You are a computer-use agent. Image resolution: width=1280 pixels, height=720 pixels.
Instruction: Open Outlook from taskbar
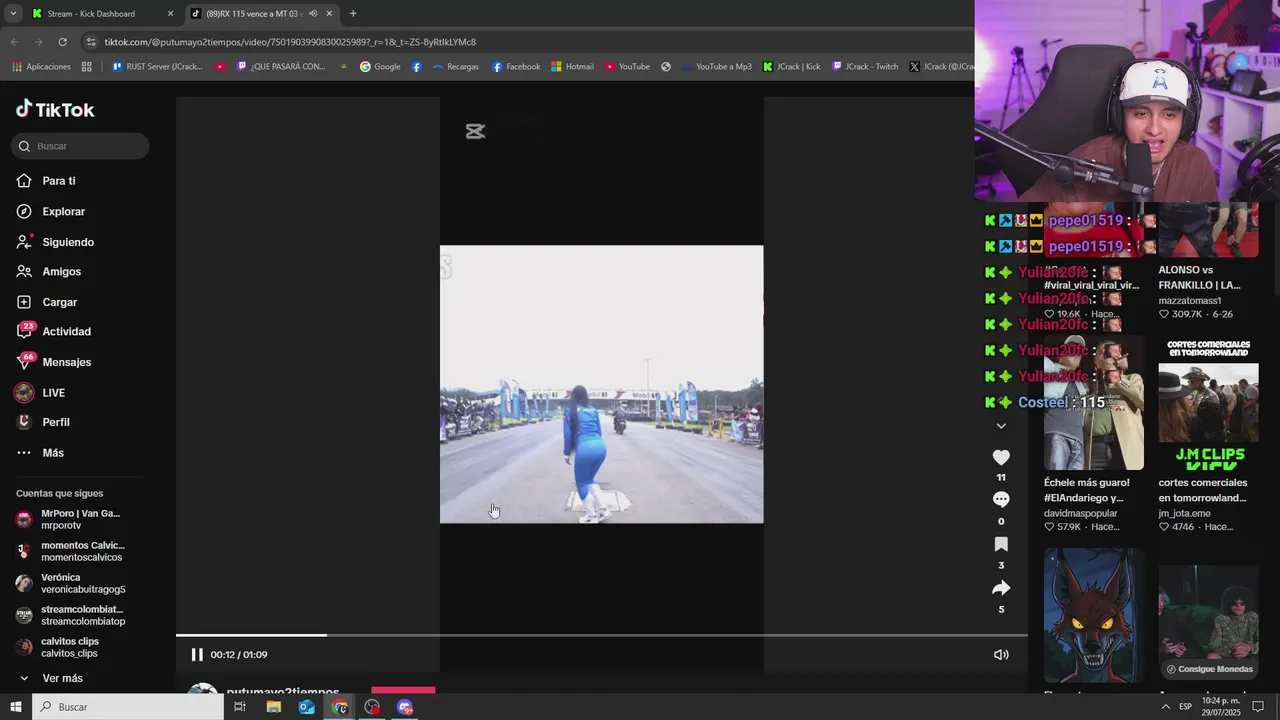(306, 707)
